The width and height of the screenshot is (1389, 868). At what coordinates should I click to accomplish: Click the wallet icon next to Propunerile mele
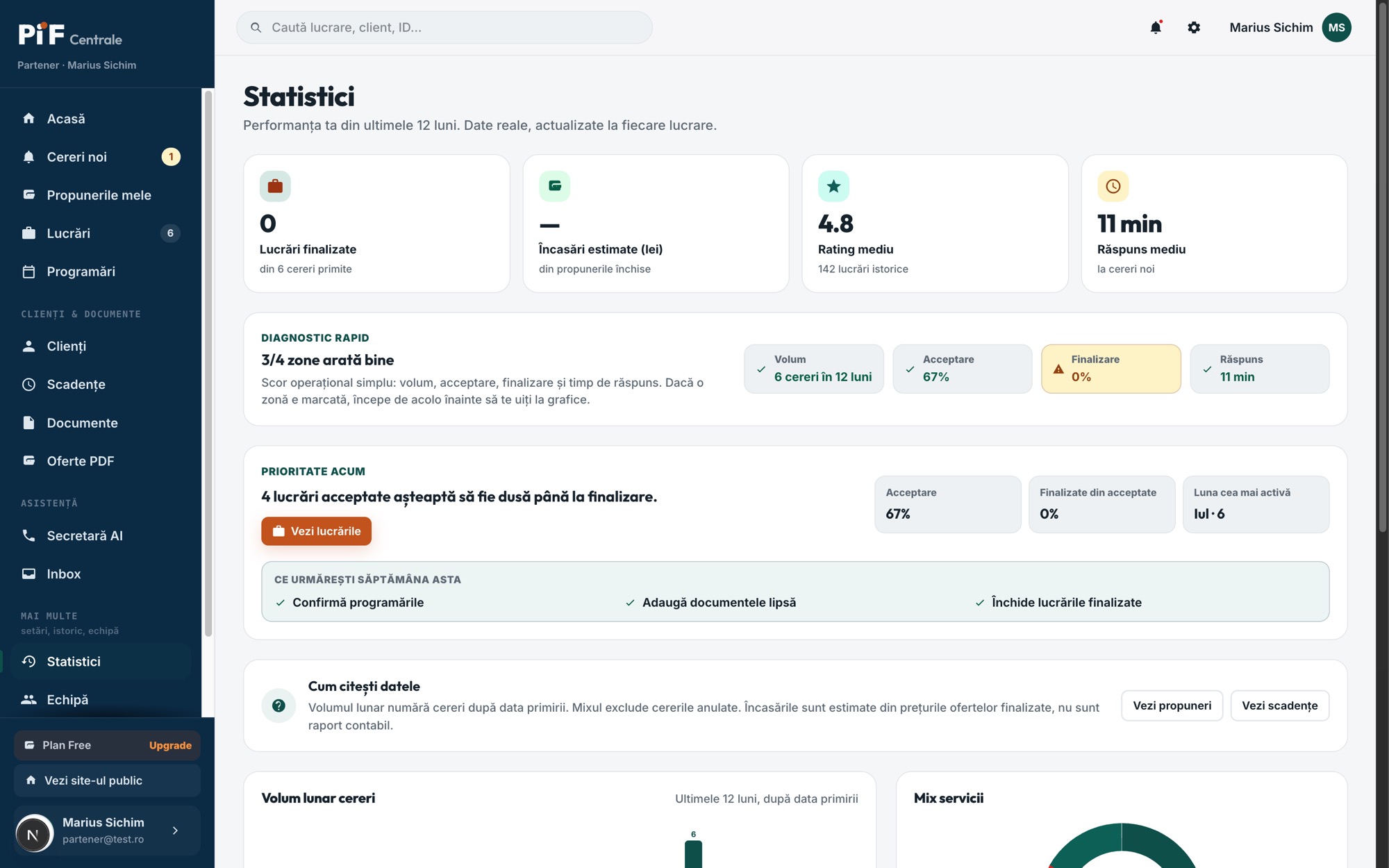click(x=28, y=194)
